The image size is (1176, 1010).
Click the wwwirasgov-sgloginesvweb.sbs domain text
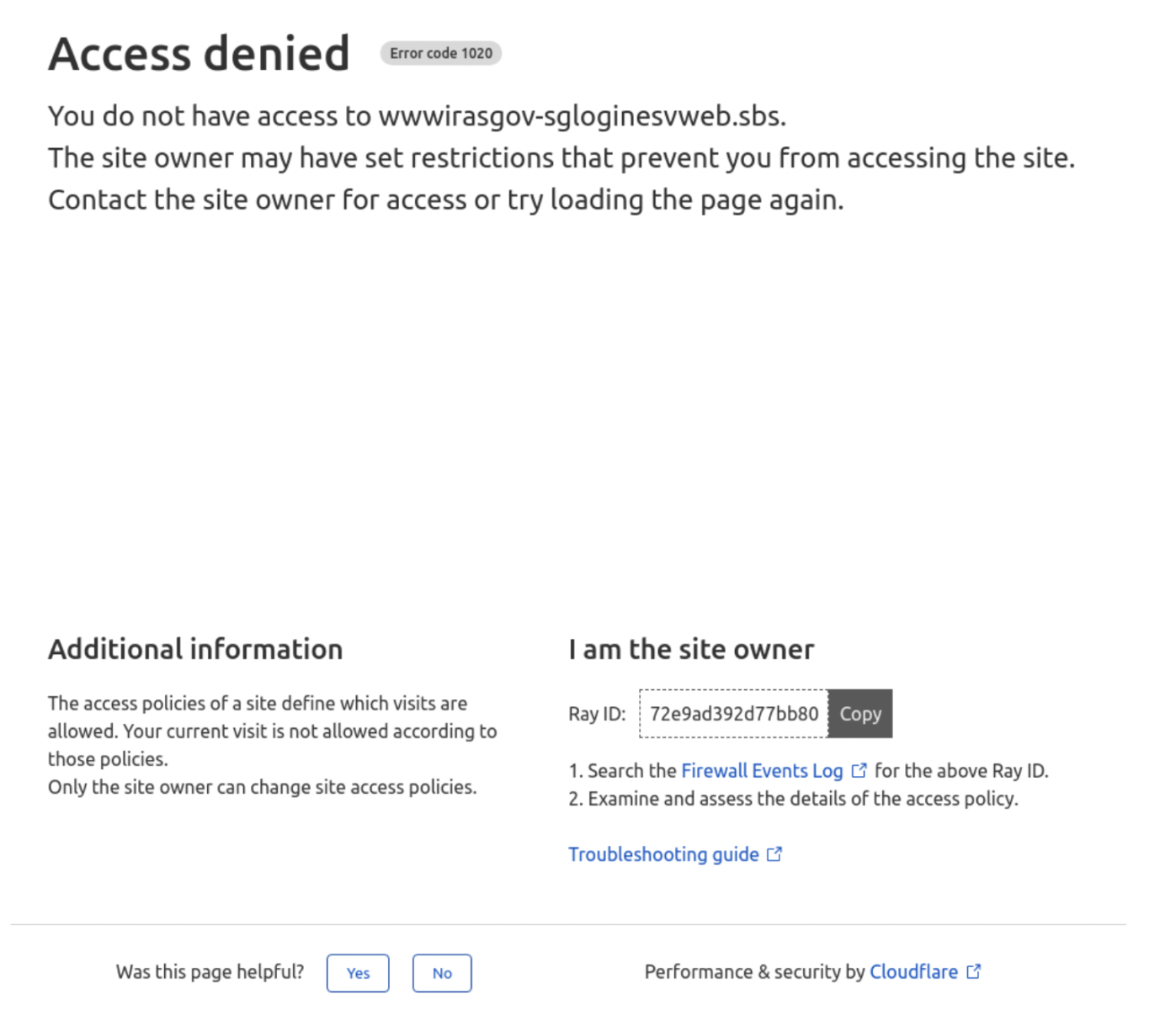click(x=580, y=116)
